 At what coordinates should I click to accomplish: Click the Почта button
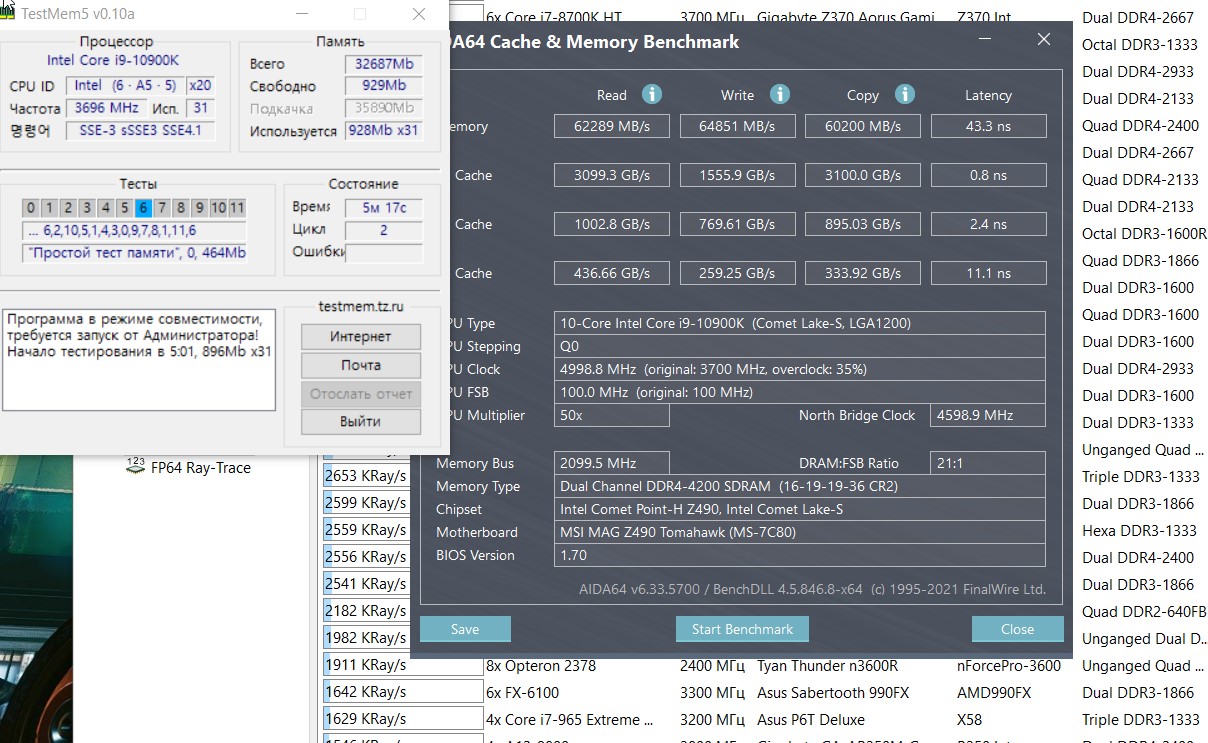(x=360, y=365)
